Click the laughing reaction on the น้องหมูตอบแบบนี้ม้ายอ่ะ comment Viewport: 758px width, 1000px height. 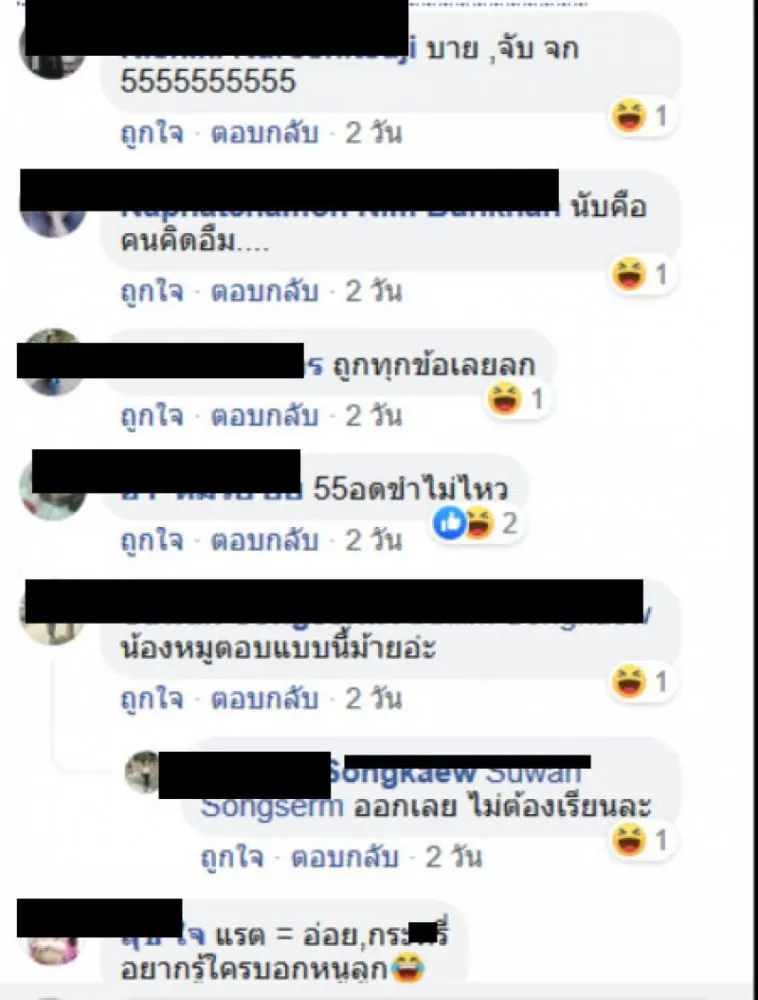coord(629,681)
